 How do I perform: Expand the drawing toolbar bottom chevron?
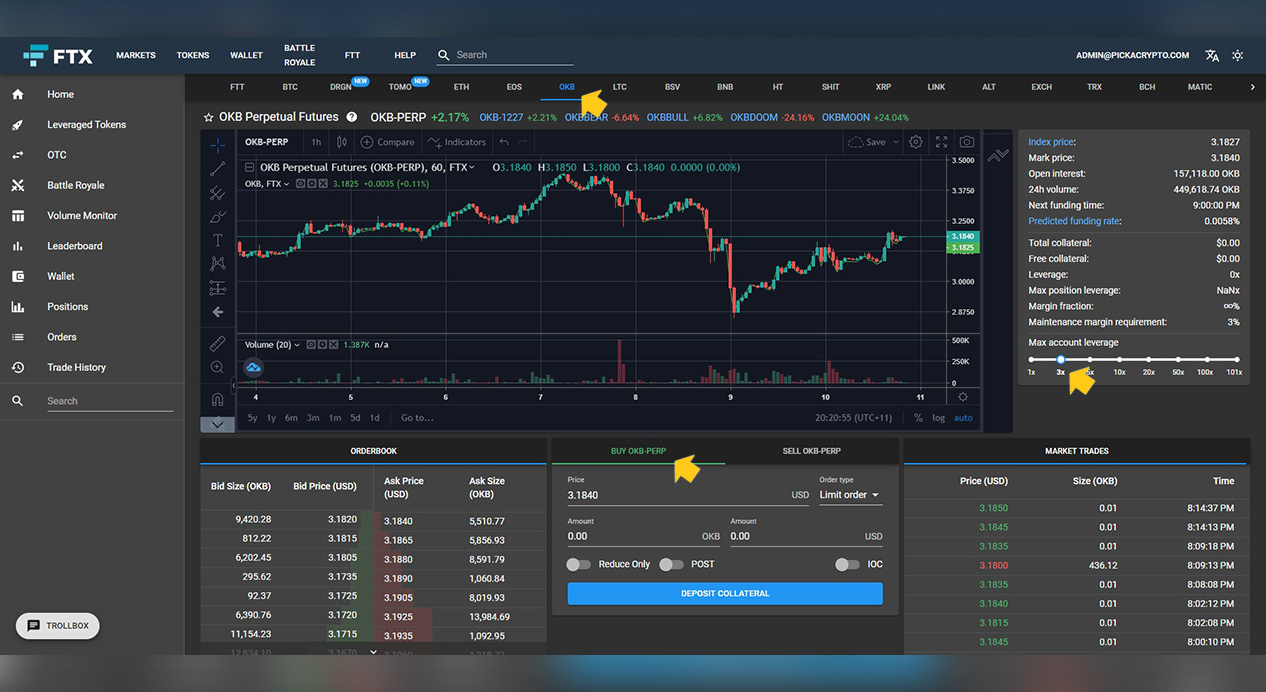click(218, 424)
